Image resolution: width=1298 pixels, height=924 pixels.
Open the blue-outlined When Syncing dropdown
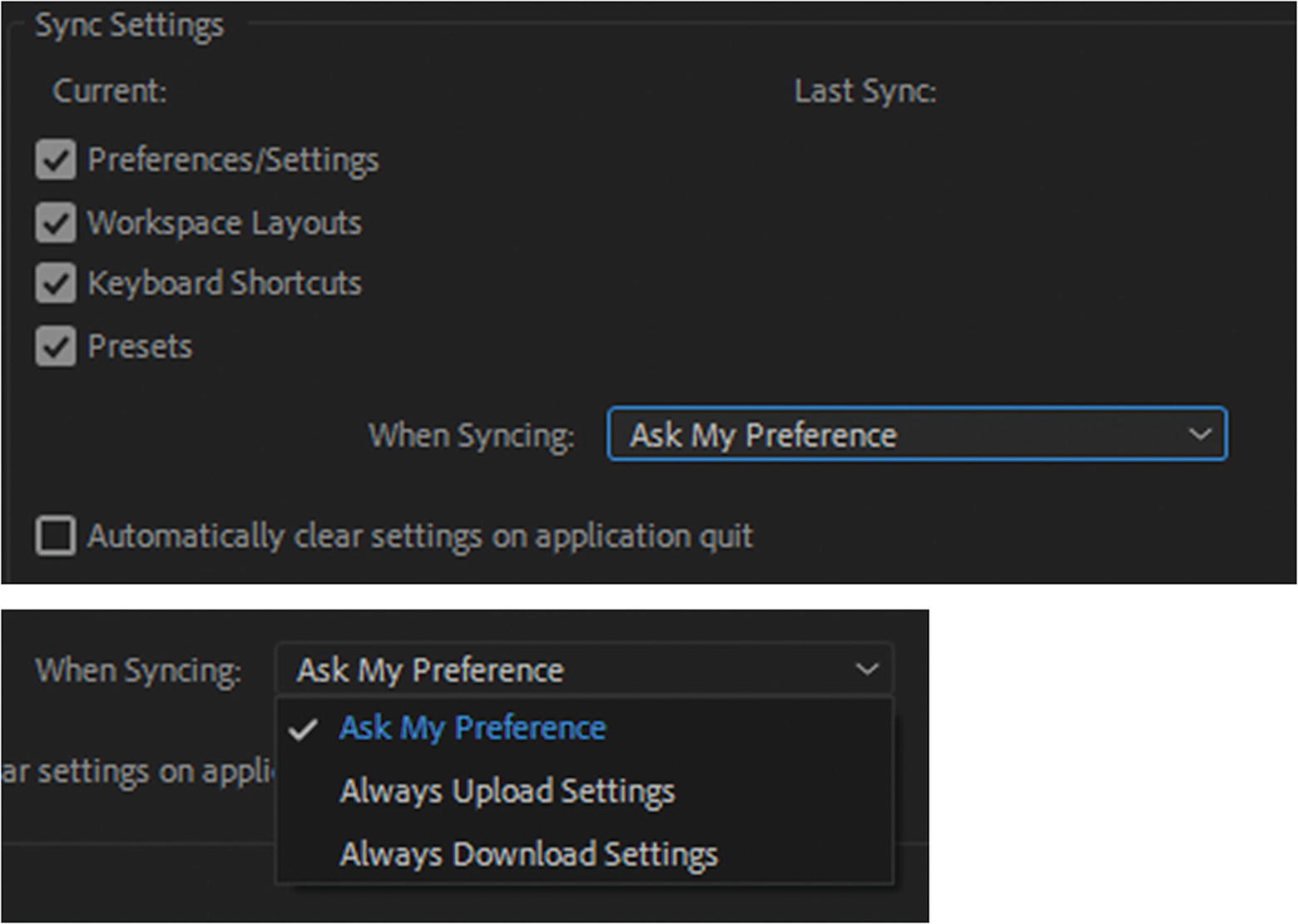click(x=915, y=434)
